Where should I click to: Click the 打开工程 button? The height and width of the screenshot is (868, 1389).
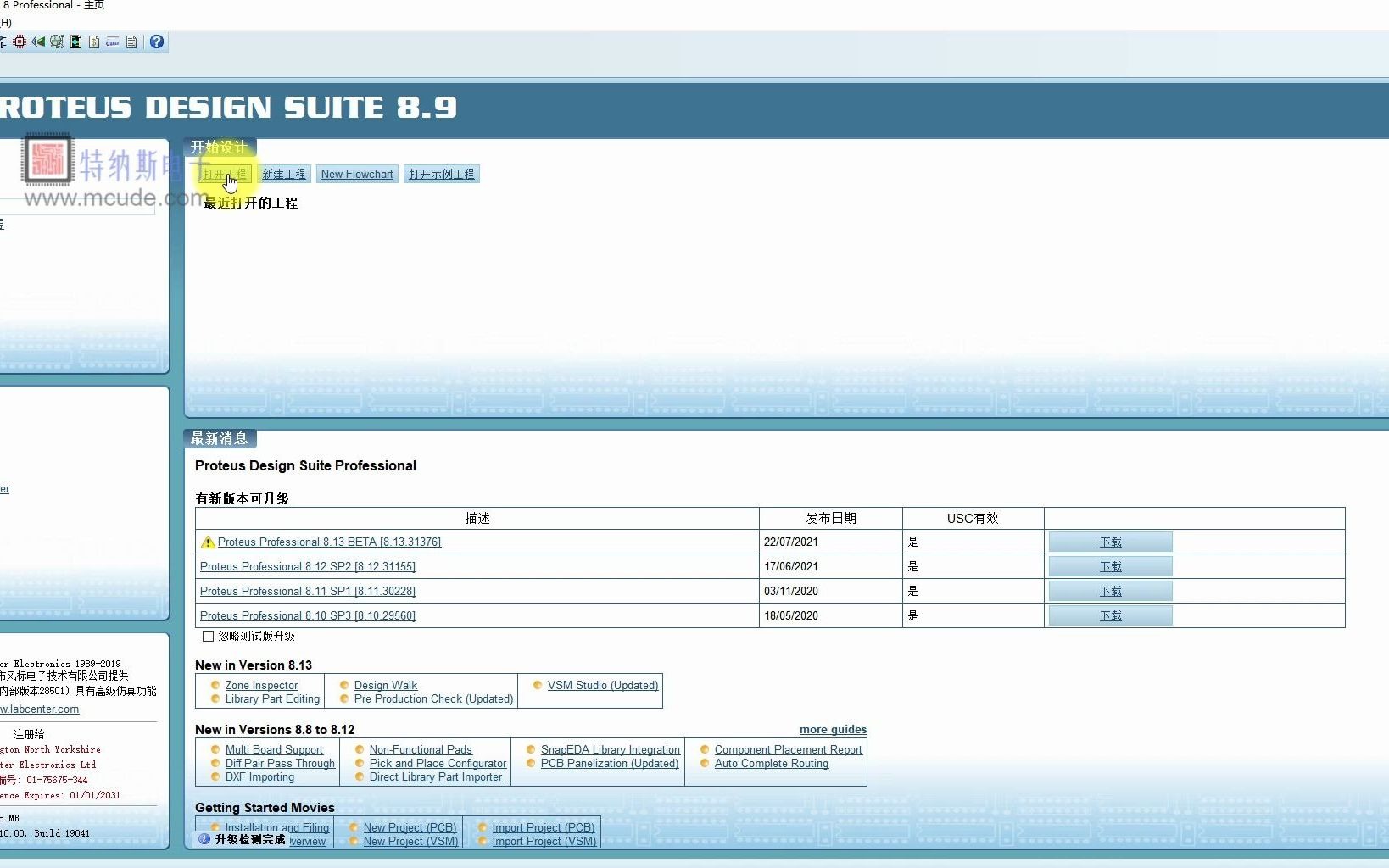(x=225, y=174)
